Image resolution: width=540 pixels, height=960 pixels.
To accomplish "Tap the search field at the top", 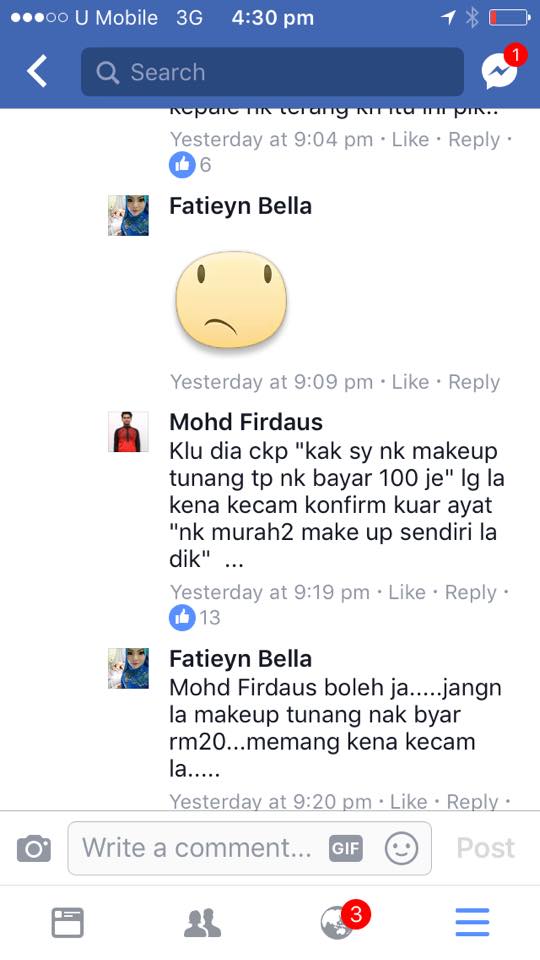I will point(272,72).
